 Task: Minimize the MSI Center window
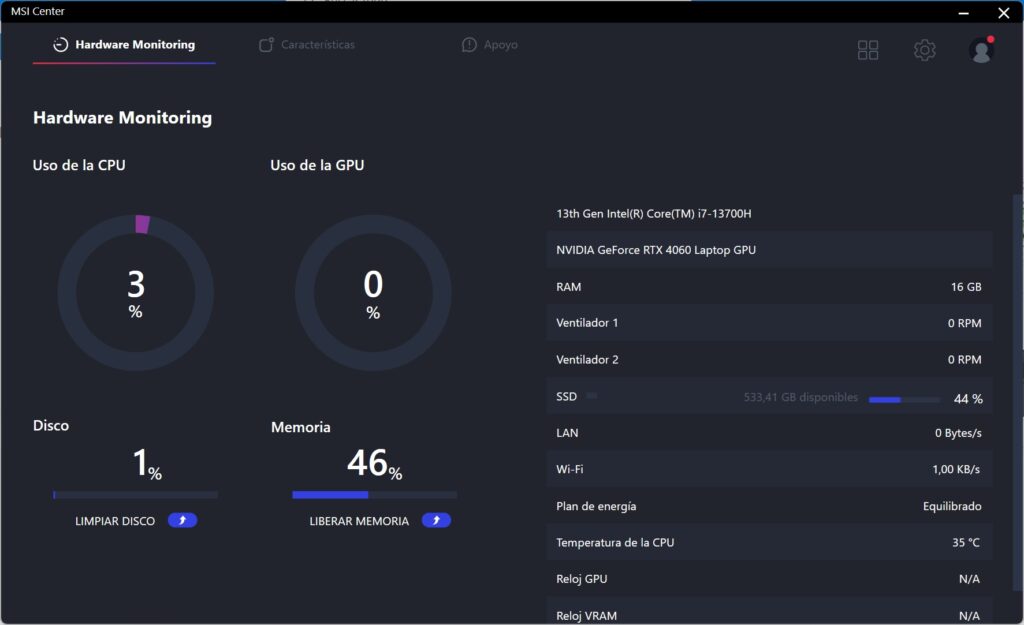coord(963,12)
